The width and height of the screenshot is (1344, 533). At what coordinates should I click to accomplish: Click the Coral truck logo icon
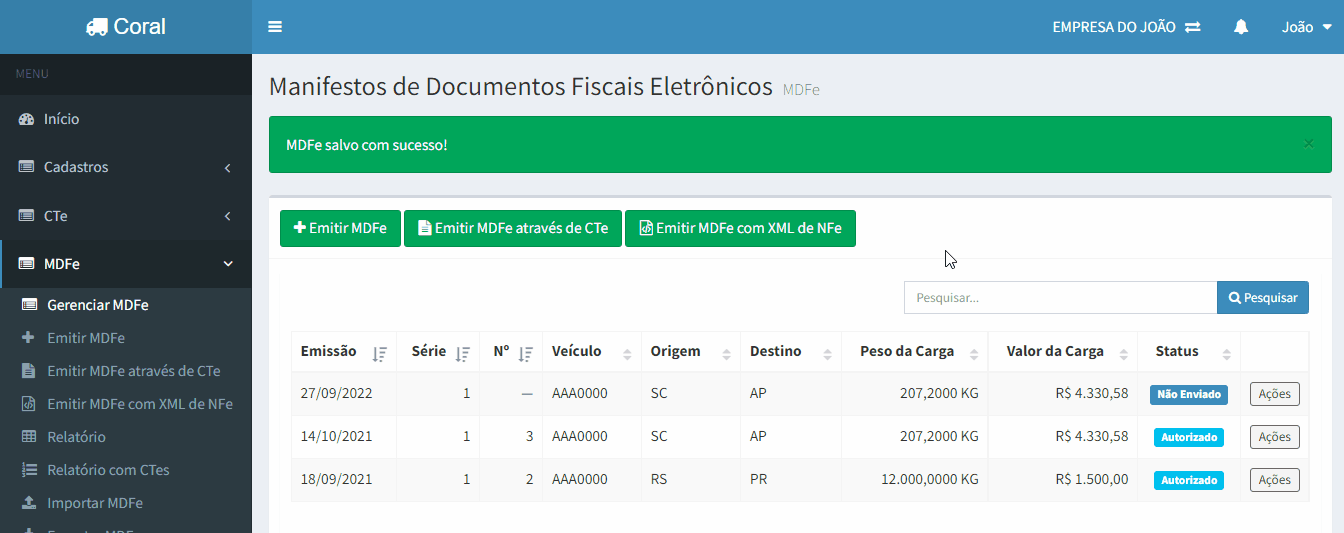[x=97, y=27]
